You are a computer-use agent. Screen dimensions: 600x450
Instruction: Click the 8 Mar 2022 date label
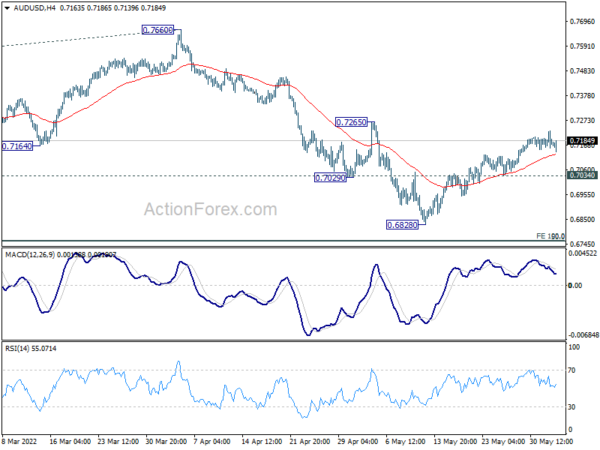pos(20,442)
